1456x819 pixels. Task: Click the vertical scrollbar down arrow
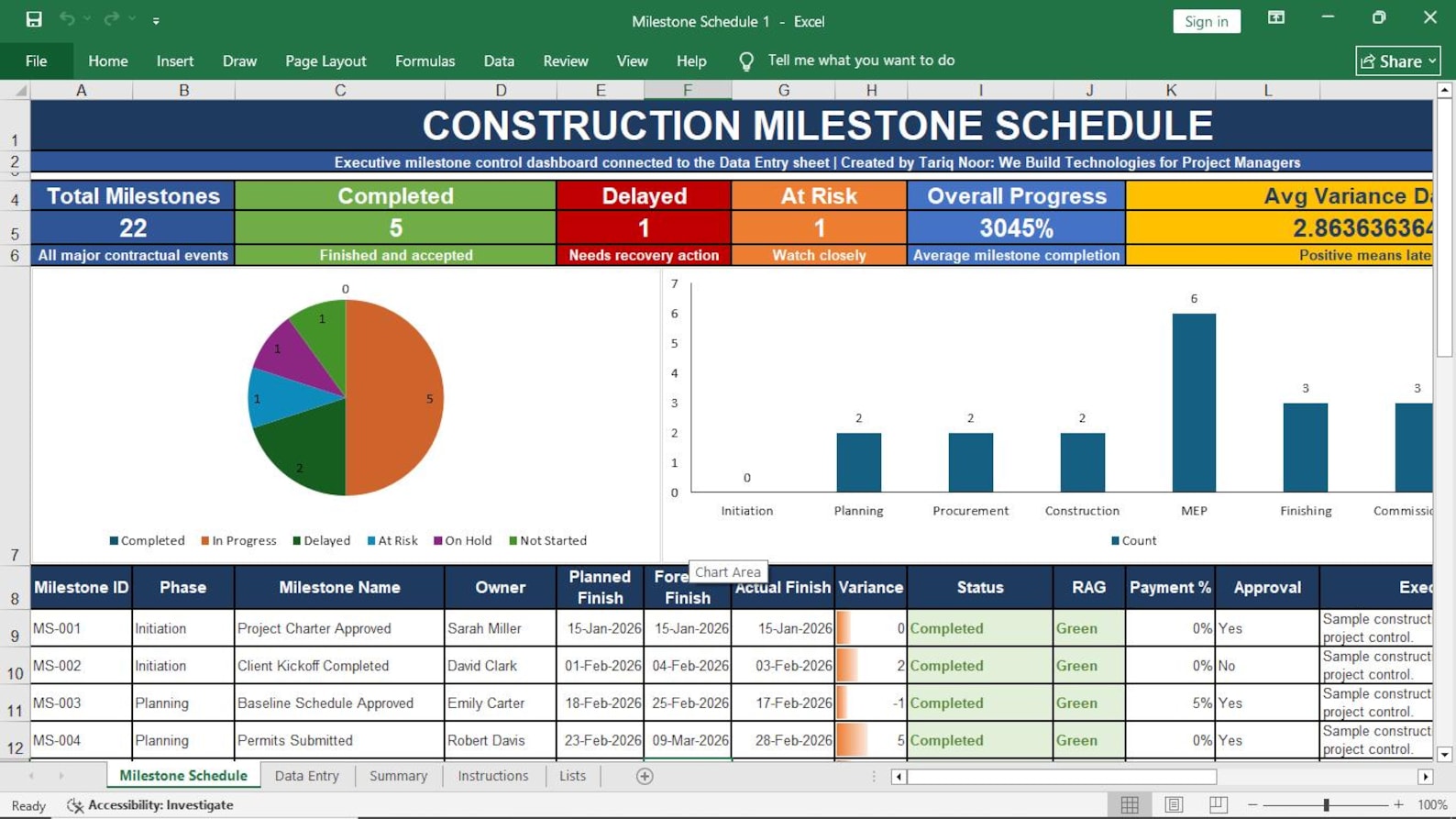pos(1444,754)
